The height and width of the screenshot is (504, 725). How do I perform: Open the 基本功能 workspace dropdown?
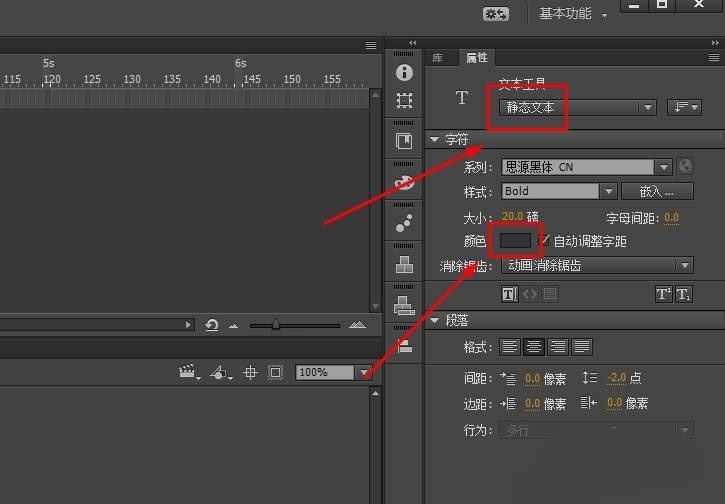point(572,14)
